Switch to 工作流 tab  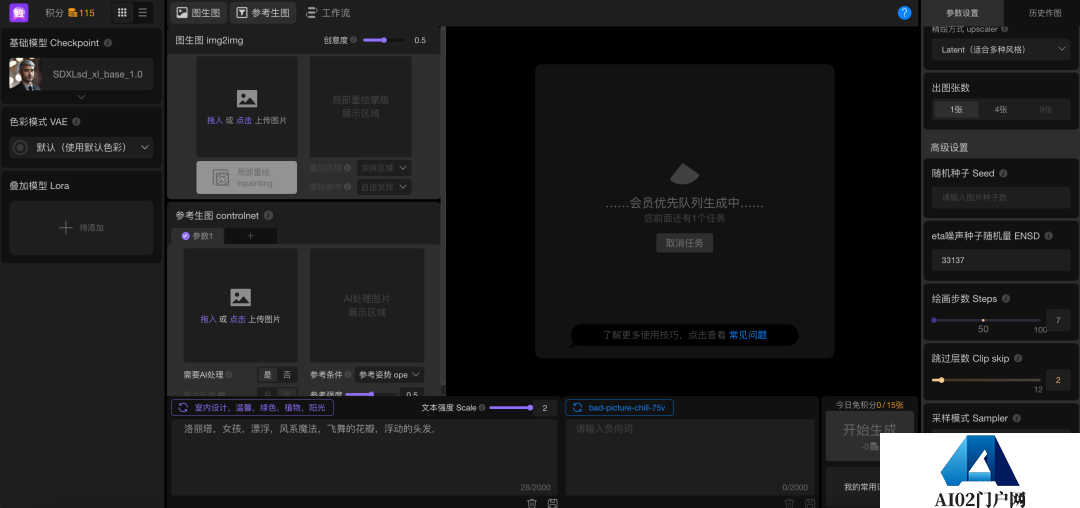tap(327, 12)
